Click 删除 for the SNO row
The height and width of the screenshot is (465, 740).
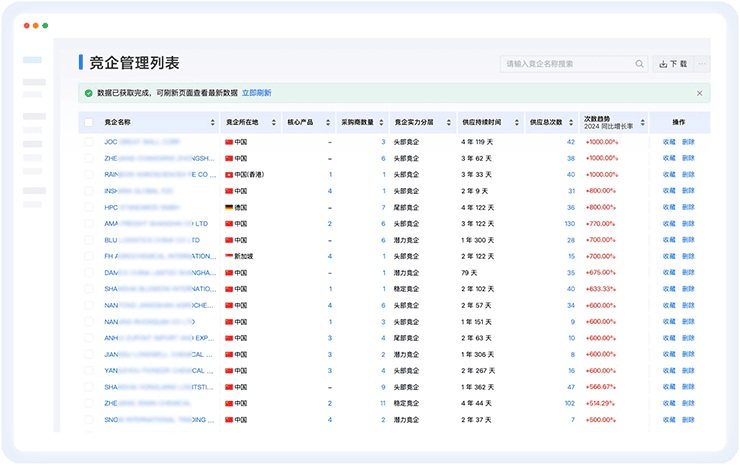[x=688, y=420]
